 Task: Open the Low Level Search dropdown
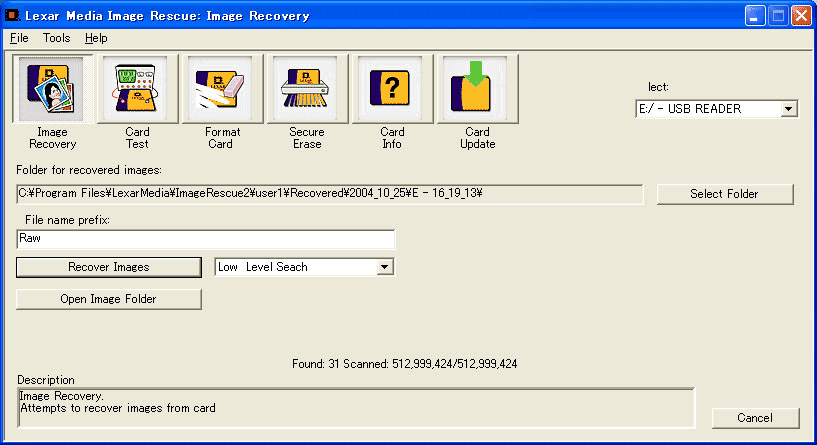(384, 267)
